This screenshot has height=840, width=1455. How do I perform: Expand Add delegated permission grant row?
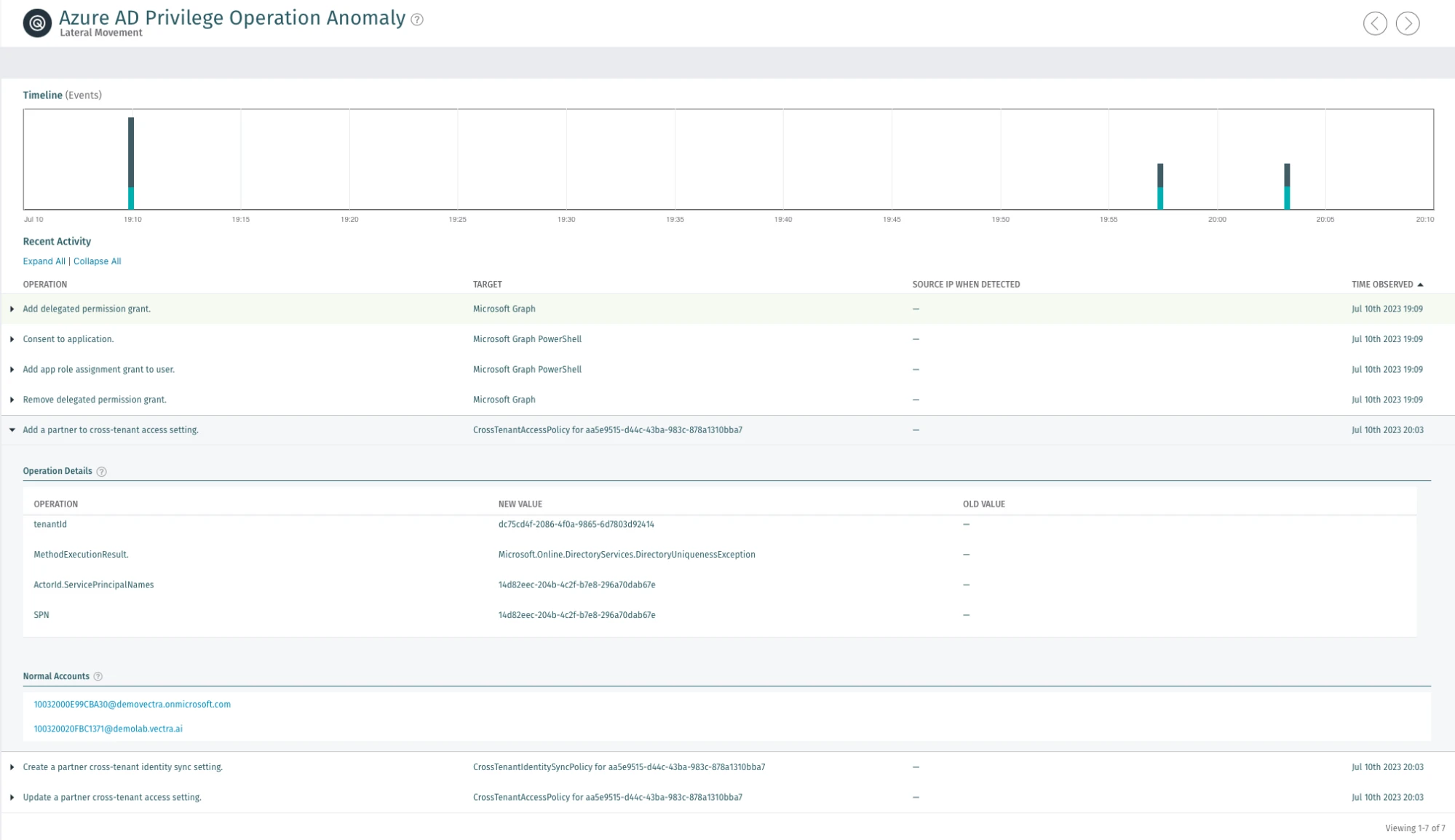12,309
